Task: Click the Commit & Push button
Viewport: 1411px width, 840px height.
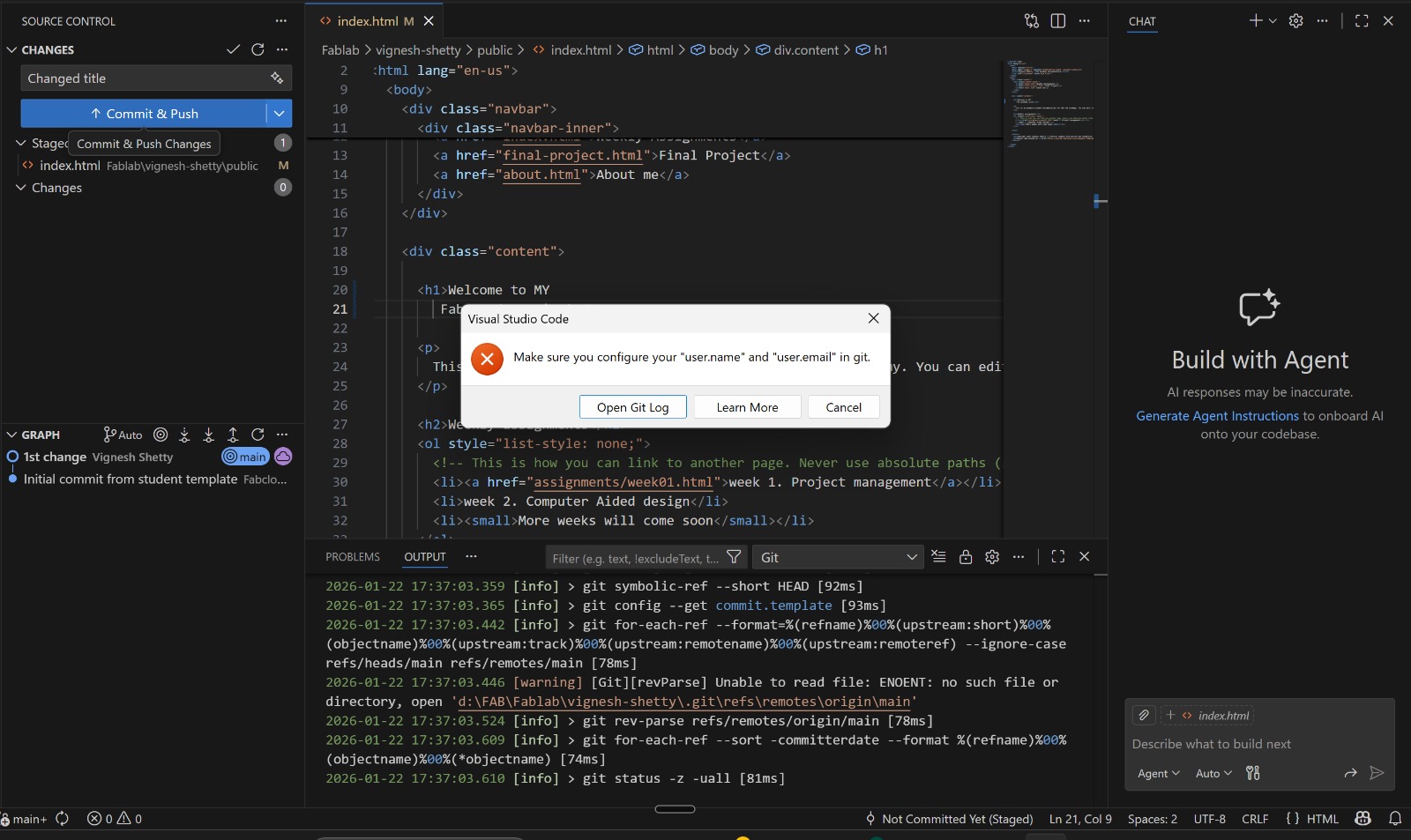Action: coord(144,114)
